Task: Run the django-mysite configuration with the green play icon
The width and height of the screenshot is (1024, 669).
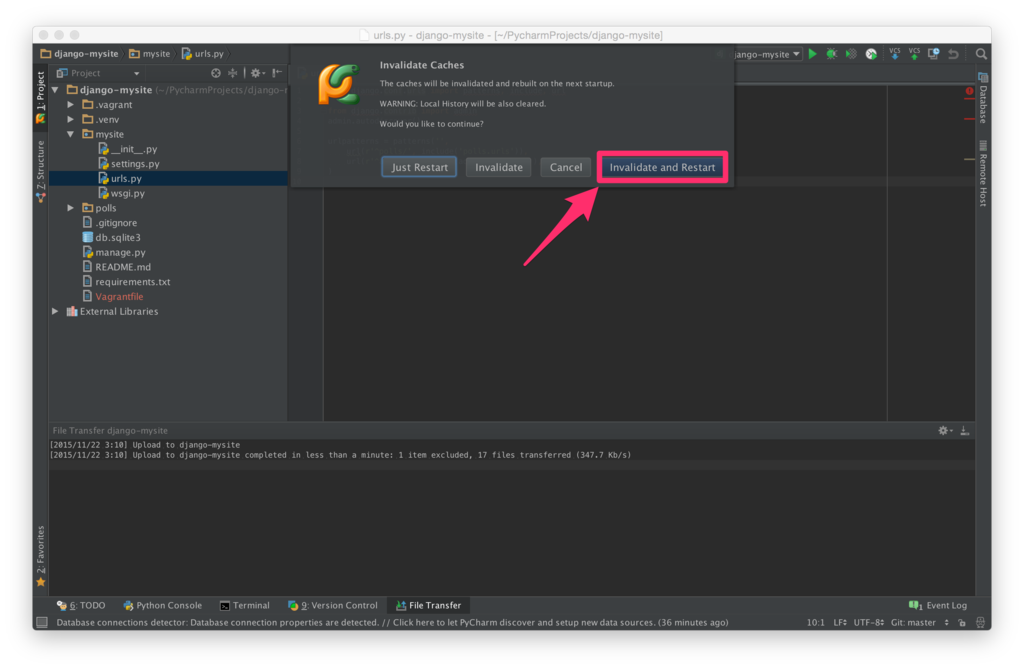Action: tap(812, 54)
